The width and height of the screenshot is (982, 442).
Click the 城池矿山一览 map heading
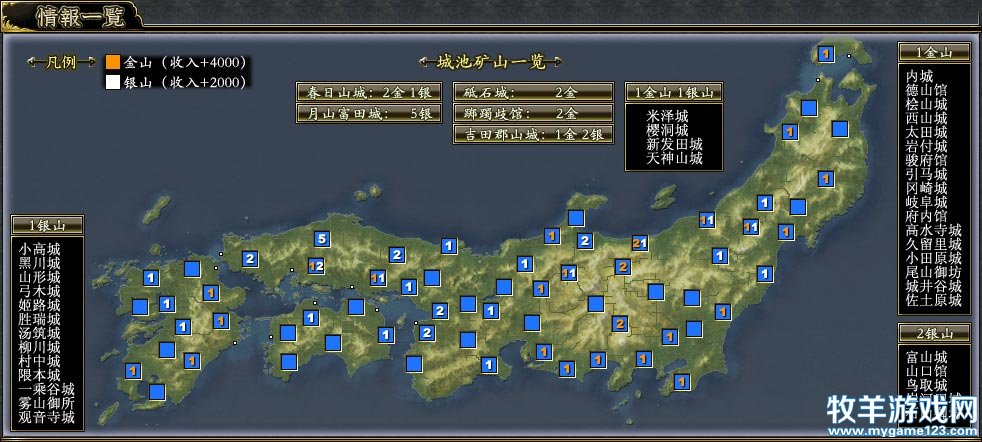point(490,62)
